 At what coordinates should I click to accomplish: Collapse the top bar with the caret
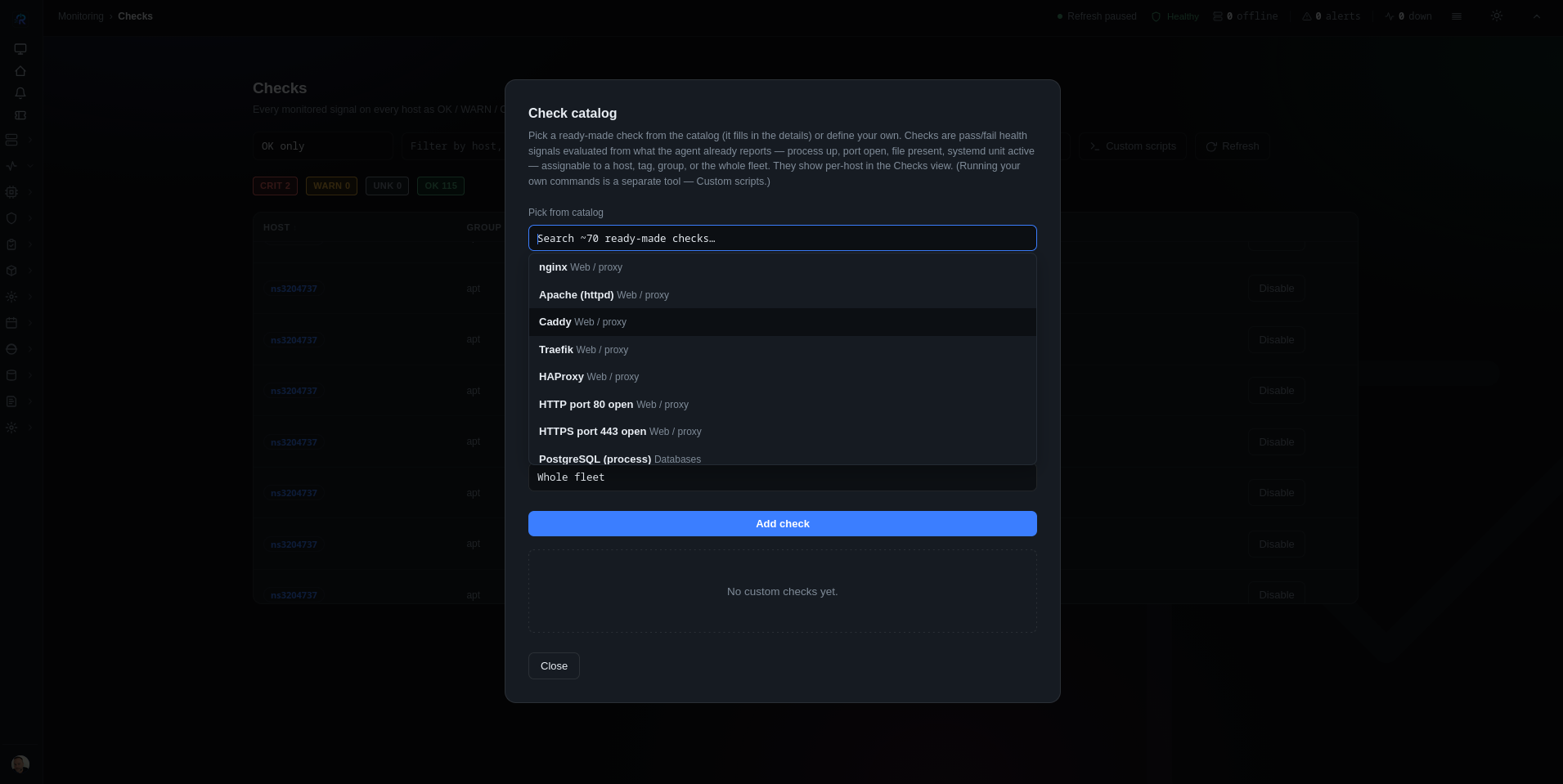pos(1536,16)
